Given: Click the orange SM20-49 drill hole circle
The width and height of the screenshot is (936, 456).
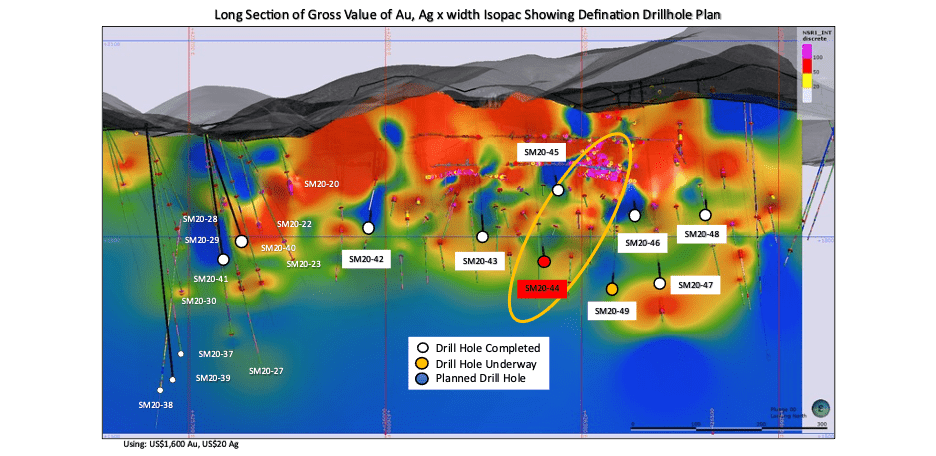Looking at the screenshot, I should [x=612, y=289].
